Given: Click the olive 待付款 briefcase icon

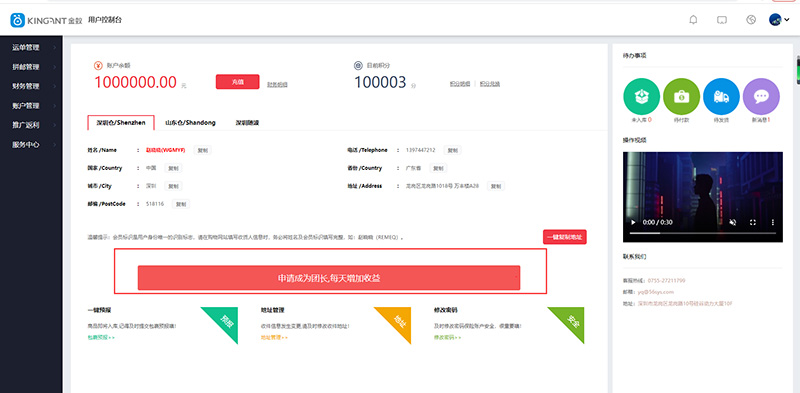Looking at the screenshot, I should coord(682,96).
